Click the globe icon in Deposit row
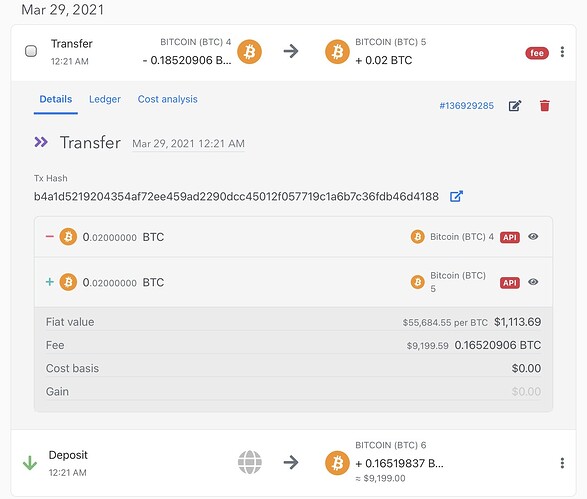 coord(249,462)
